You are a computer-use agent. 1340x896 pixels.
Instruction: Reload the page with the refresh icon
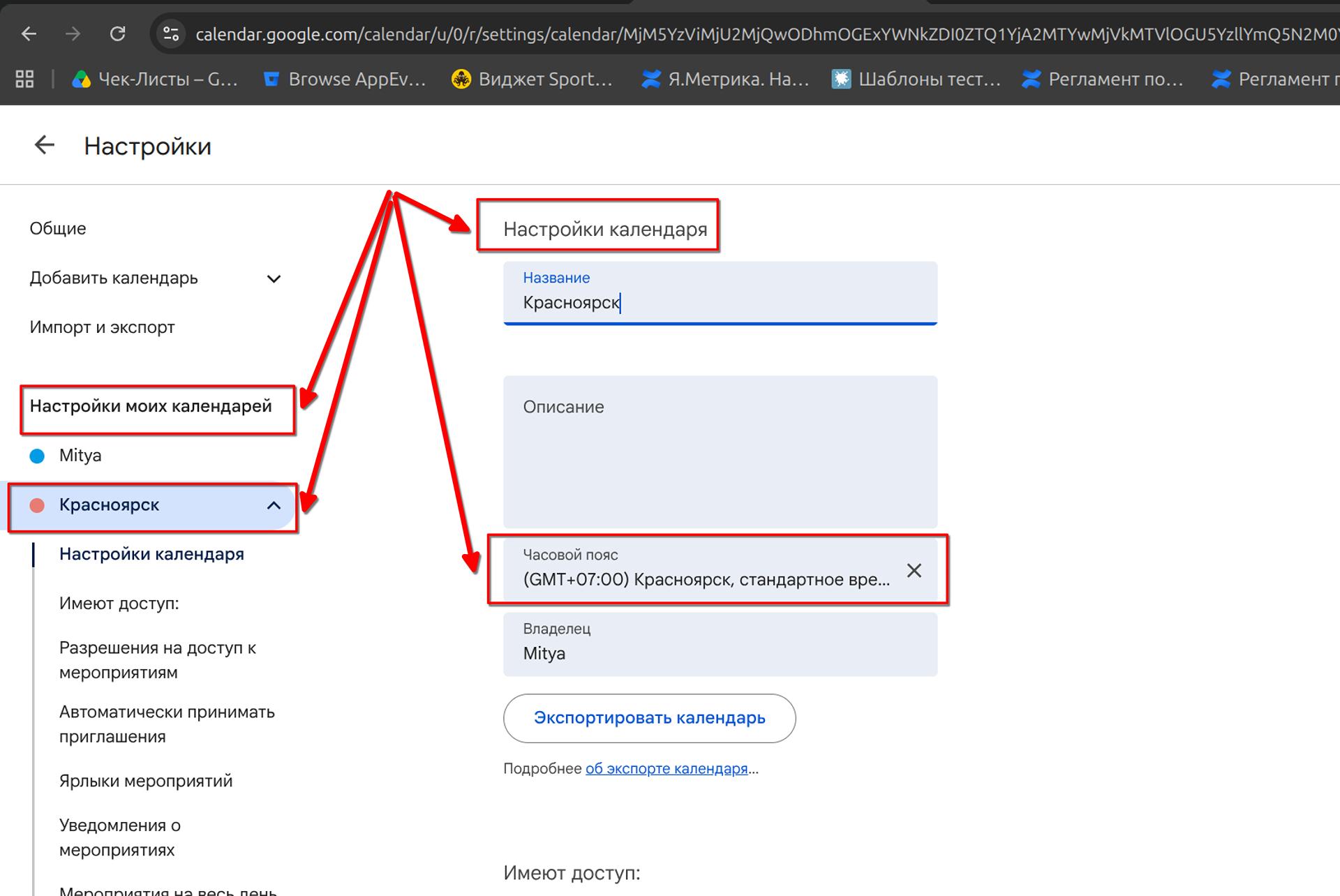coord(117,33)
